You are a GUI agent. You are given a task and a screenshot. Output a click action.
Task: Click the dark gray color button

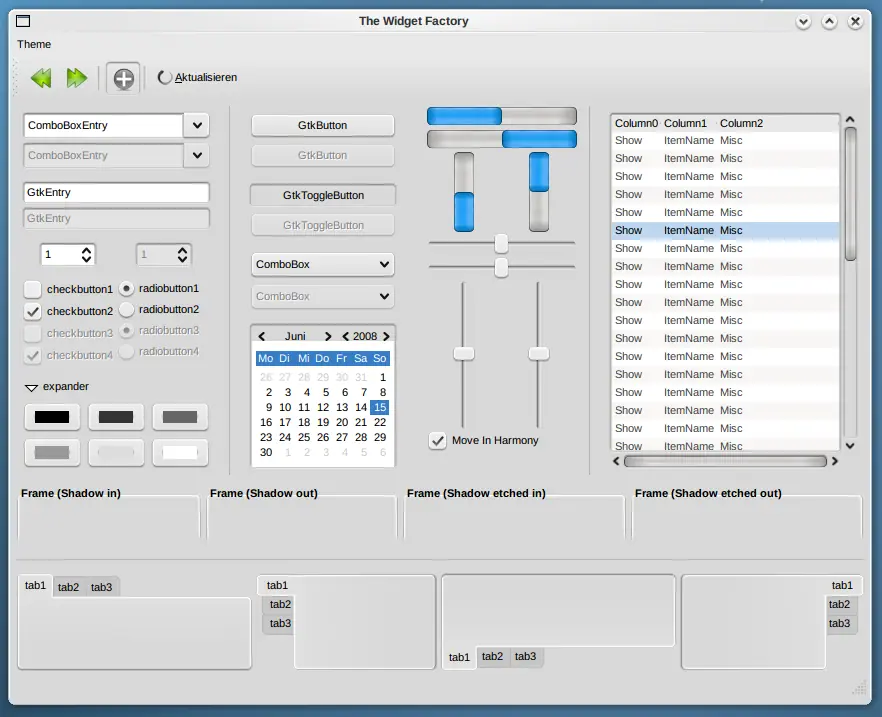(116, 417)
